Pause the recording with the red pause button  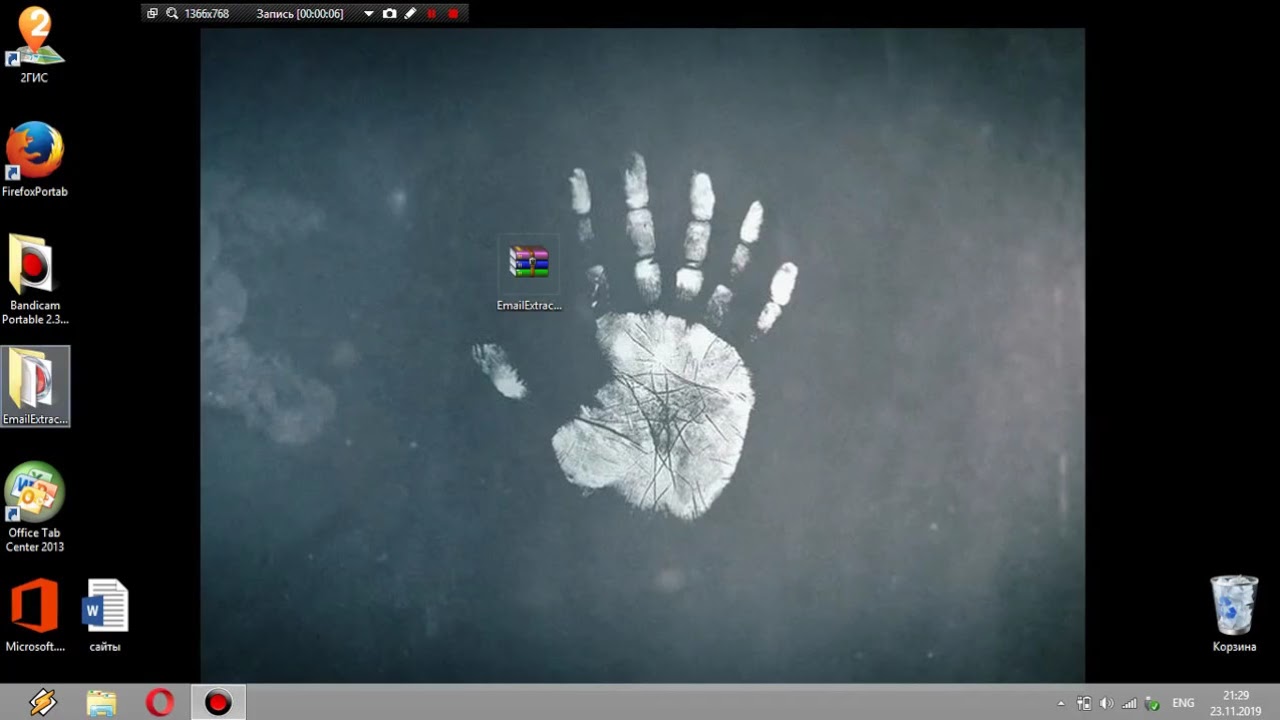(x=432, y=14)
